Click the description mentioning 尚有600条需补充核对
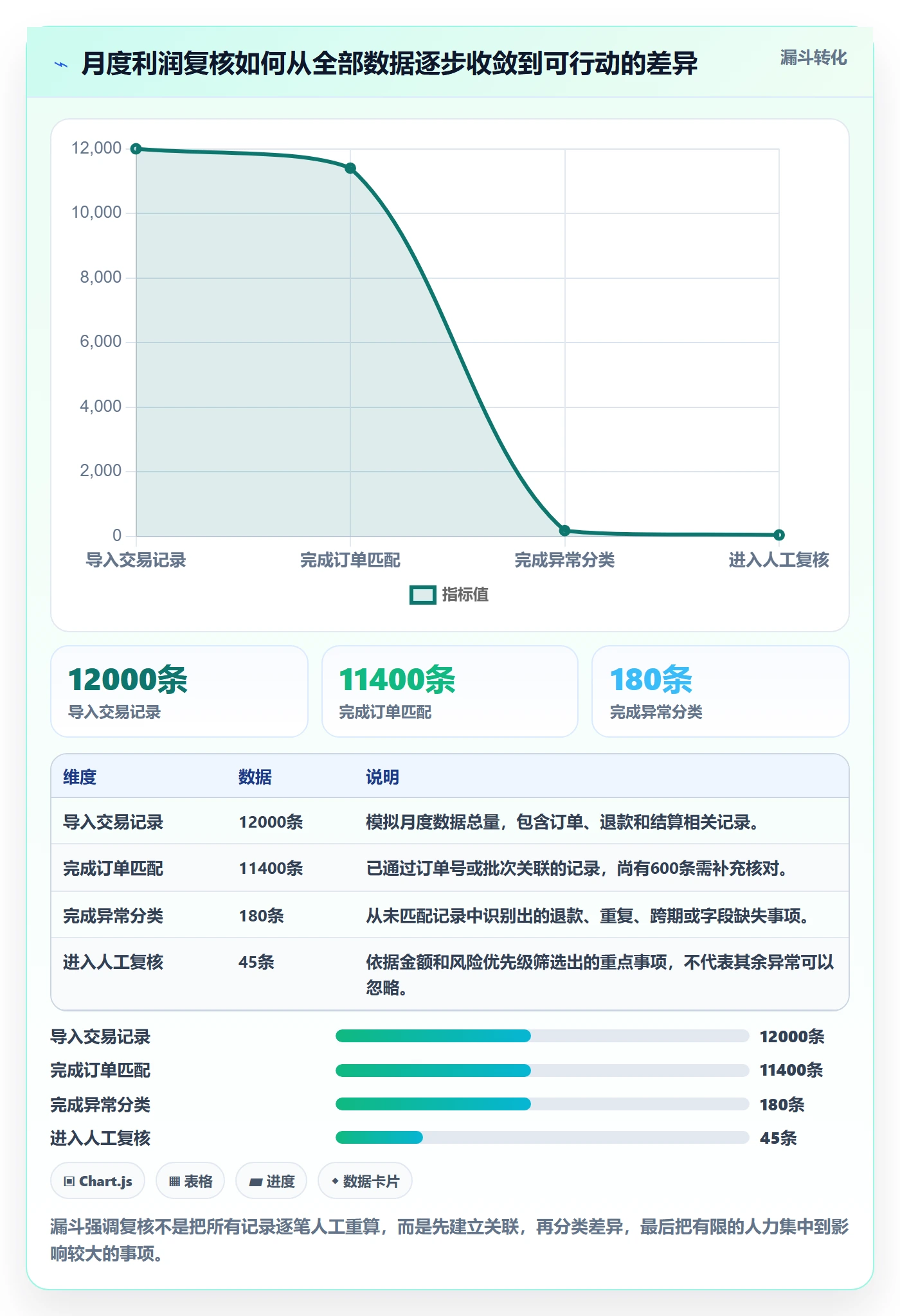Screen dimensions: 900x1316 577,868
